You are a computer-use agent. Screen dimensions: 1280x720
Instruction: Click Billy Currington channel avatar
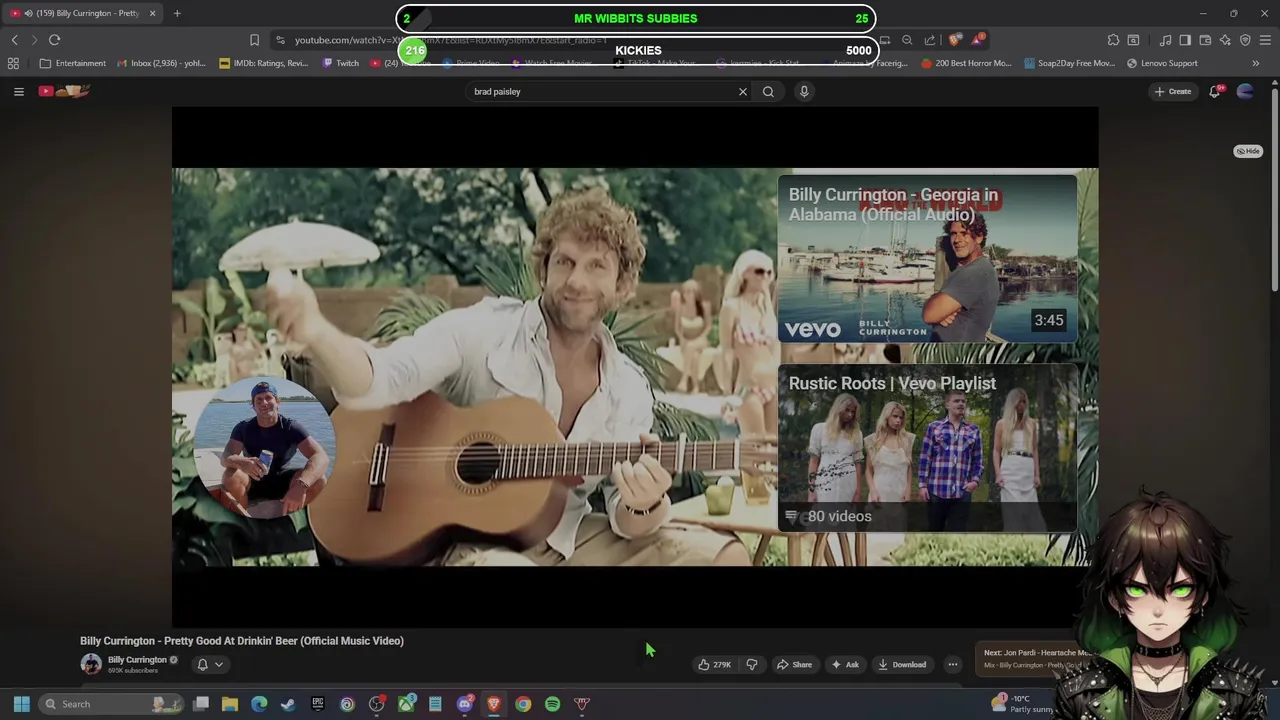(91, 664)
